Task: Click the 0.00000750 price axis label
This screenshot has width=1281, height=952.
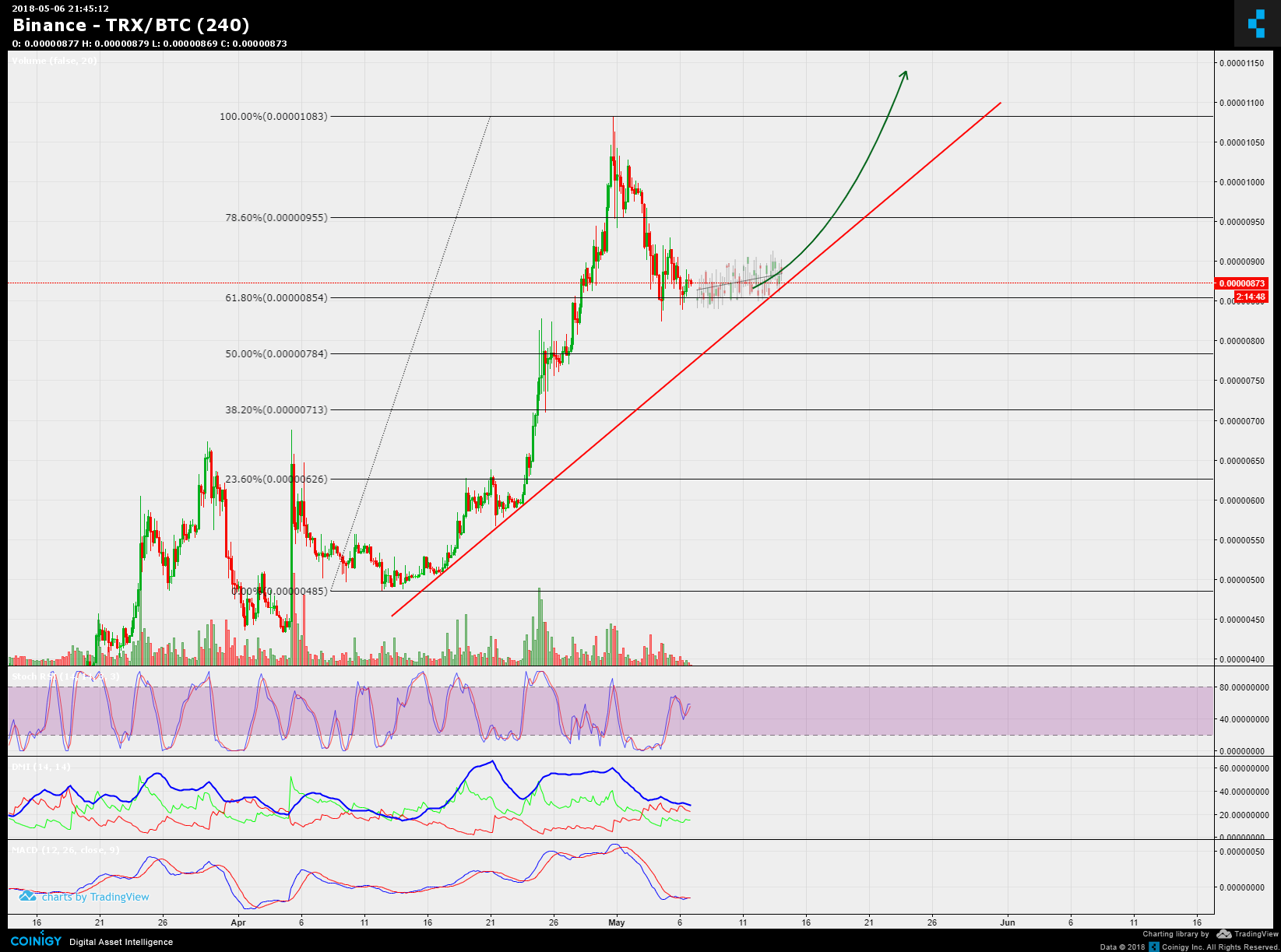Action: (1242, 381)
